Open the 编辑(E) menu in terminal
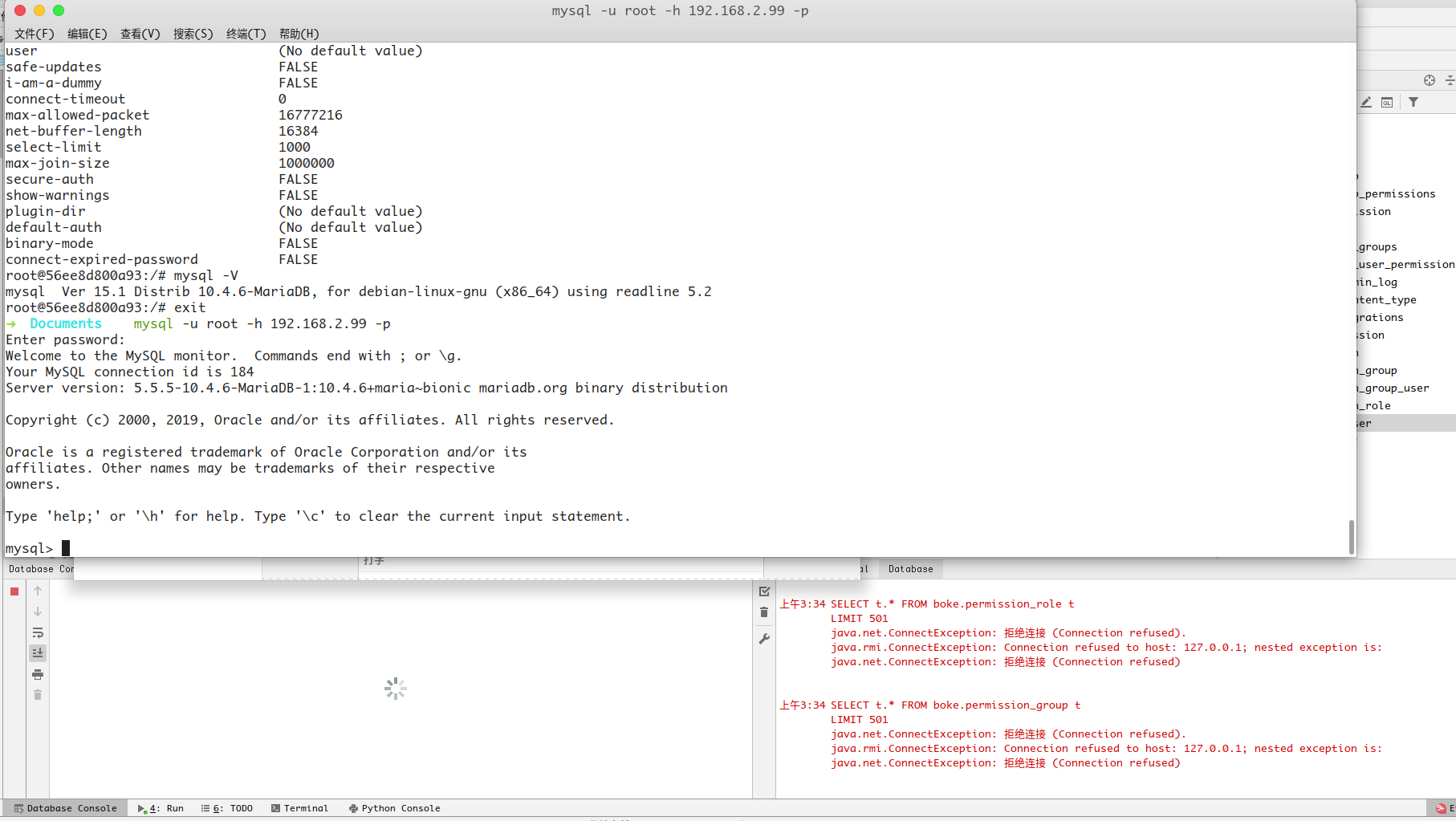This screenshot has height=821, width=1456. coord(87,34)
